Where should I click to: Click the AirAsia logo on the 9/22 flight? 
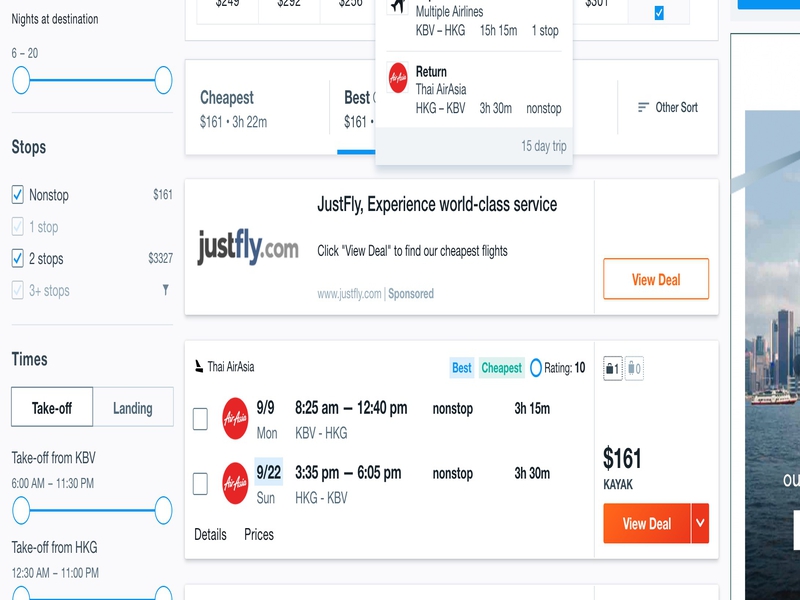[x=235, y=483]
